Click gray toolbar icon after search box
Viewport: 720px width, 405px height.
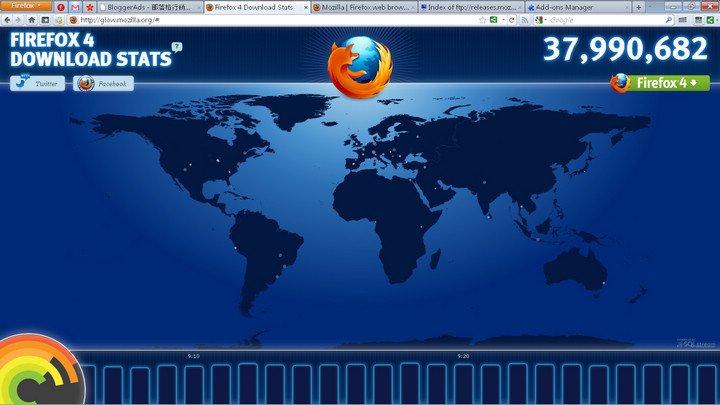pos(683,20)
